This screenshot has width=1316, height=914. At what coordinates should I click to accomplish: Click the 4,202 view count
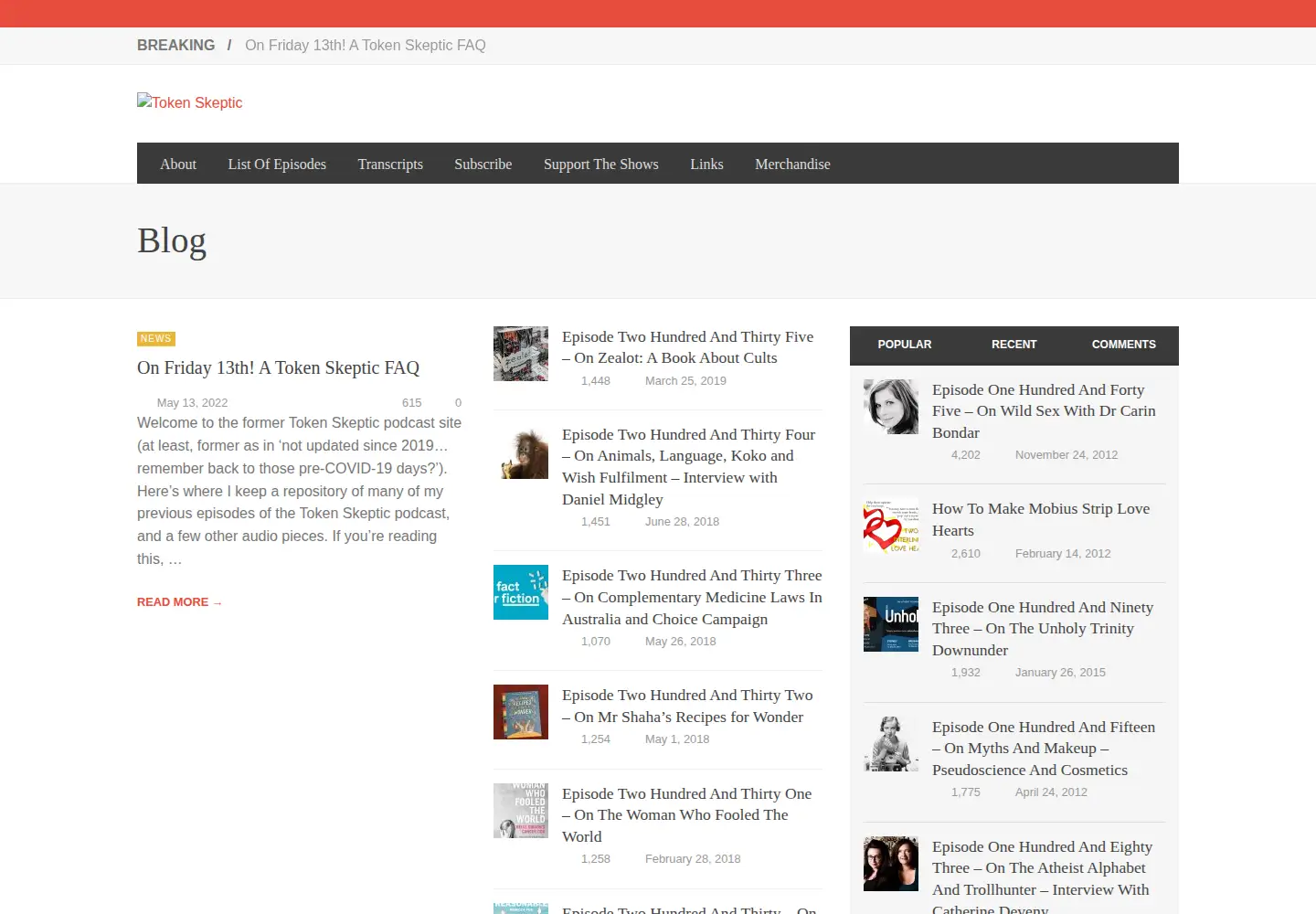(x=966, y=454)
